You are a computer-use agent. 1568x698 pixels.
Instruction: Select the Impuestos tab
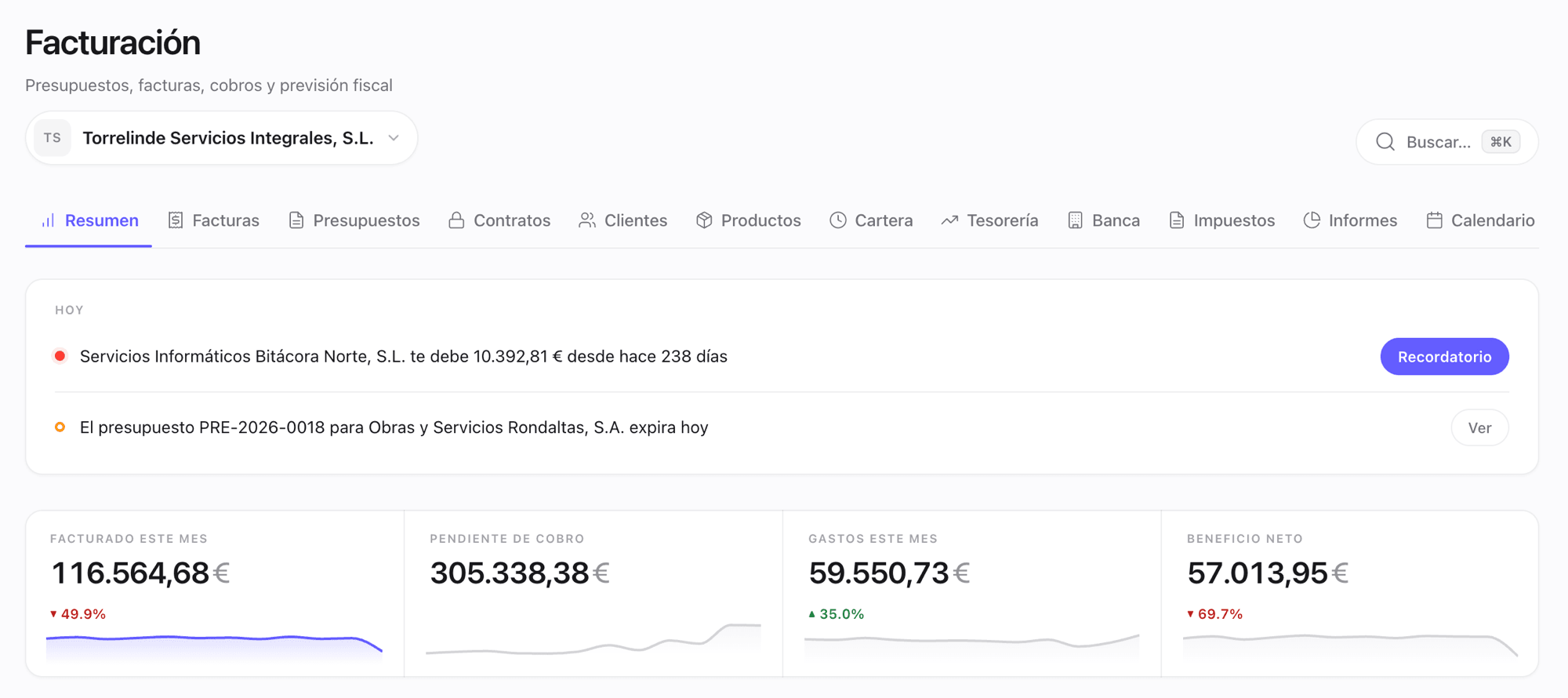[1221, 220]
